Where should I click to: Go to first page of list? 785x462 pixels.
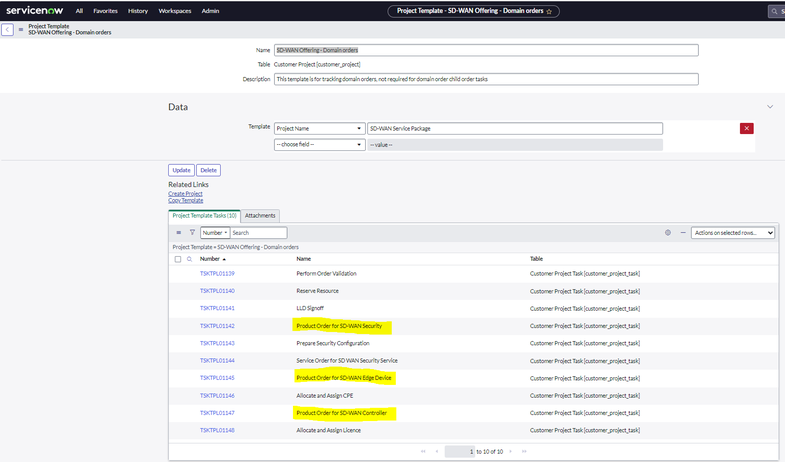423,451
